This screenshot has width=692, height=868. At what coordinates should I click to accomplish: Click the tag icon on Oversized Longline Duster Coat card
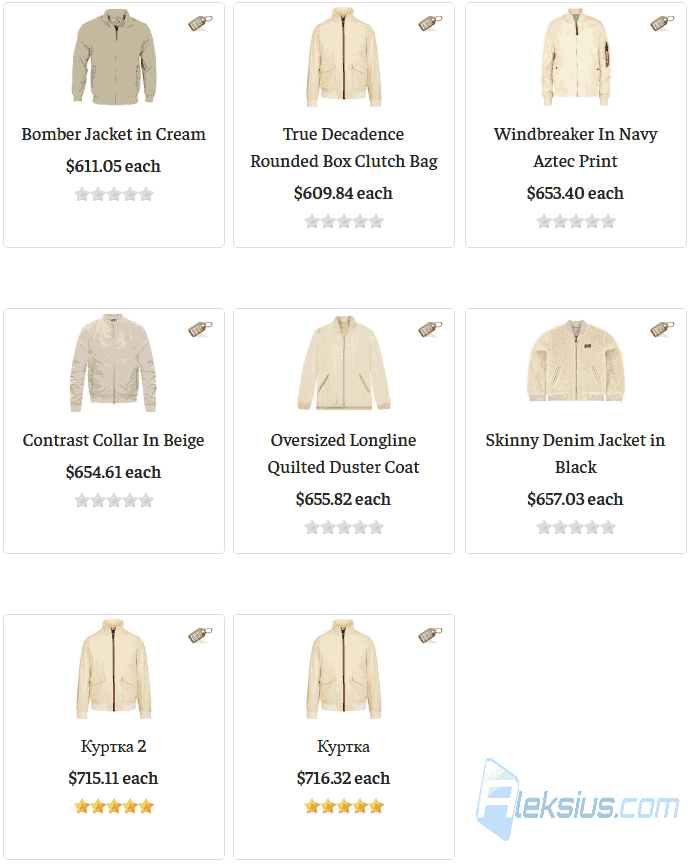click(430, 329)
